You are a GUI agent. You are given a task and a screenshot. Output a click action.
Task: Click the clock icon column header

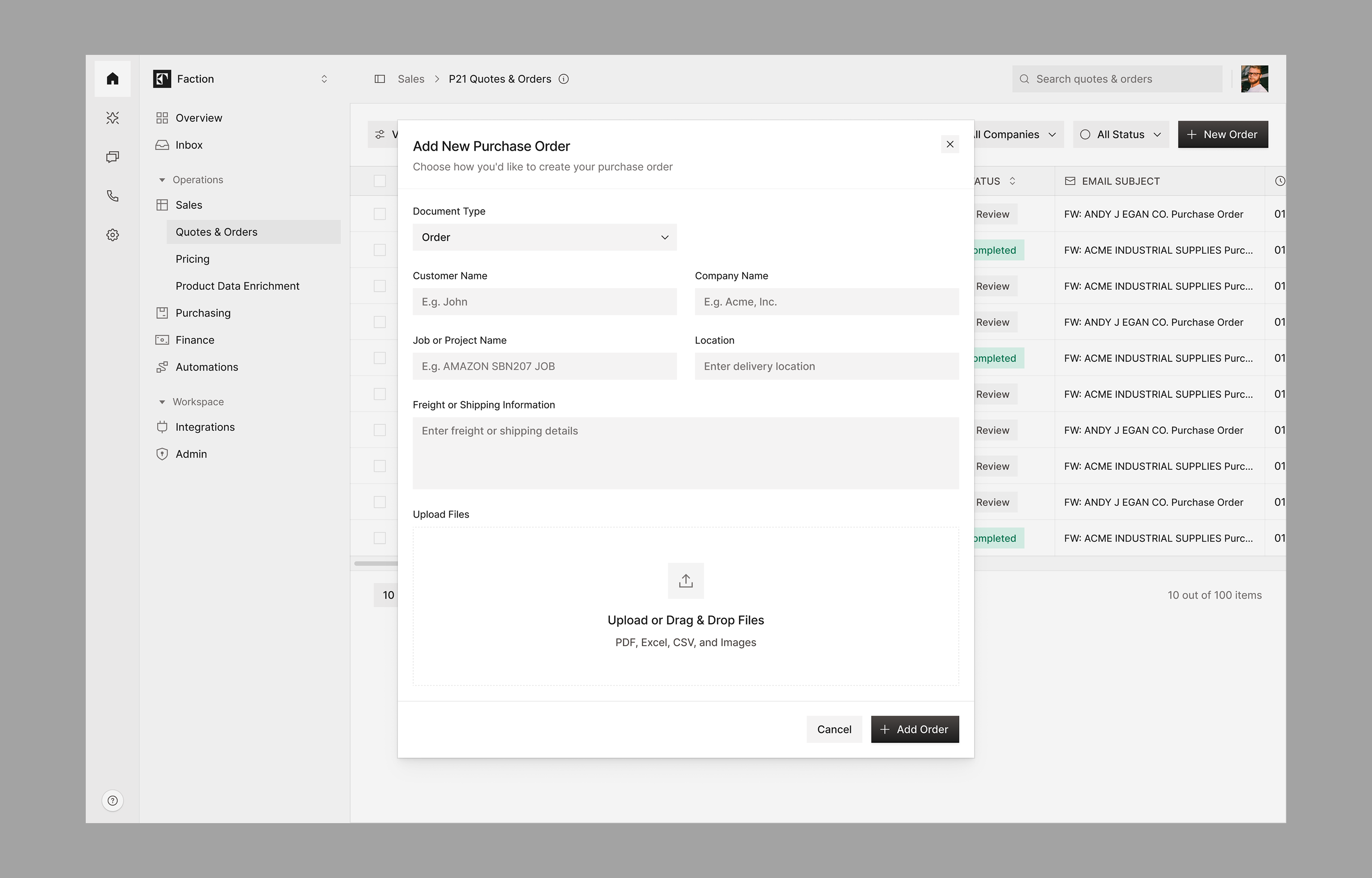[1280, 181]
